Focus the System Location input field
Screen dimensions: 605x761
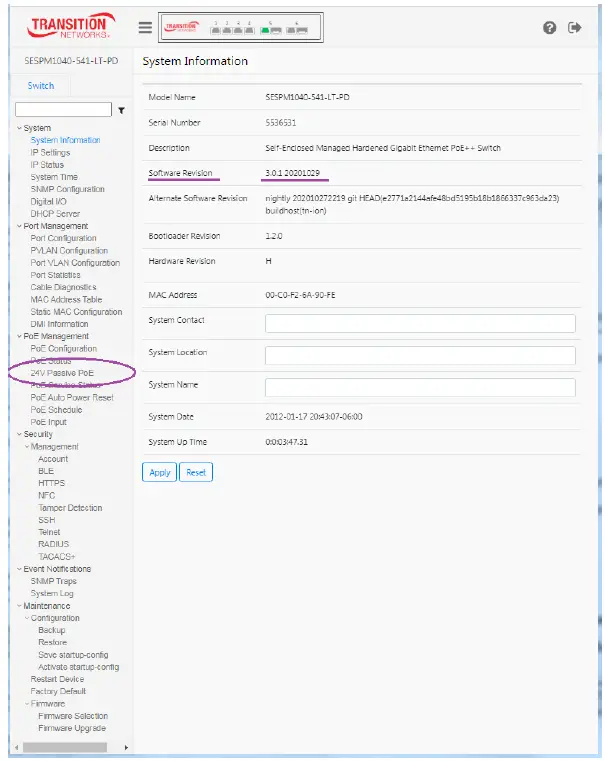(x=420, y=355)
